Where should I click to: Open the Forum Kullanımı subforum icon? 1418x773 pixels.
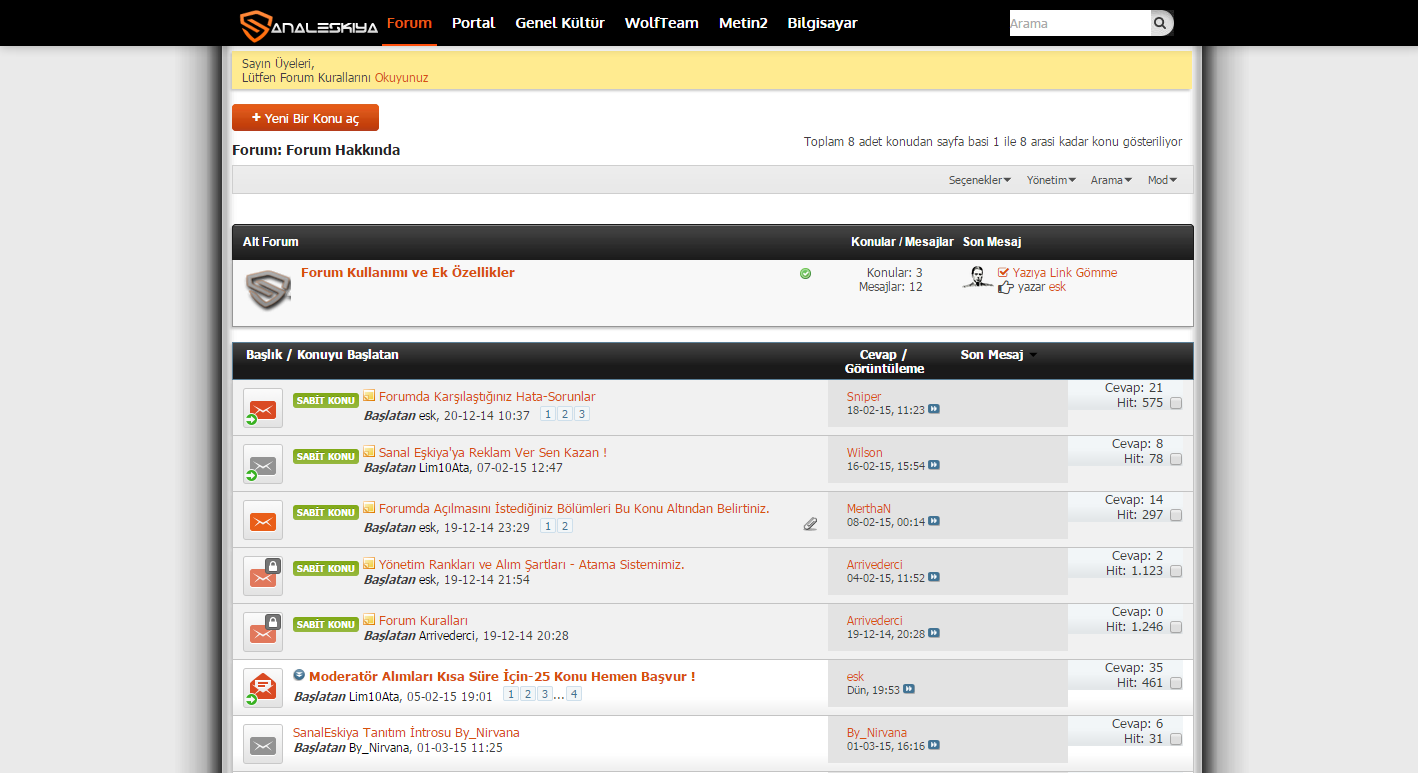pyautogui.click(x=268, y=290)
